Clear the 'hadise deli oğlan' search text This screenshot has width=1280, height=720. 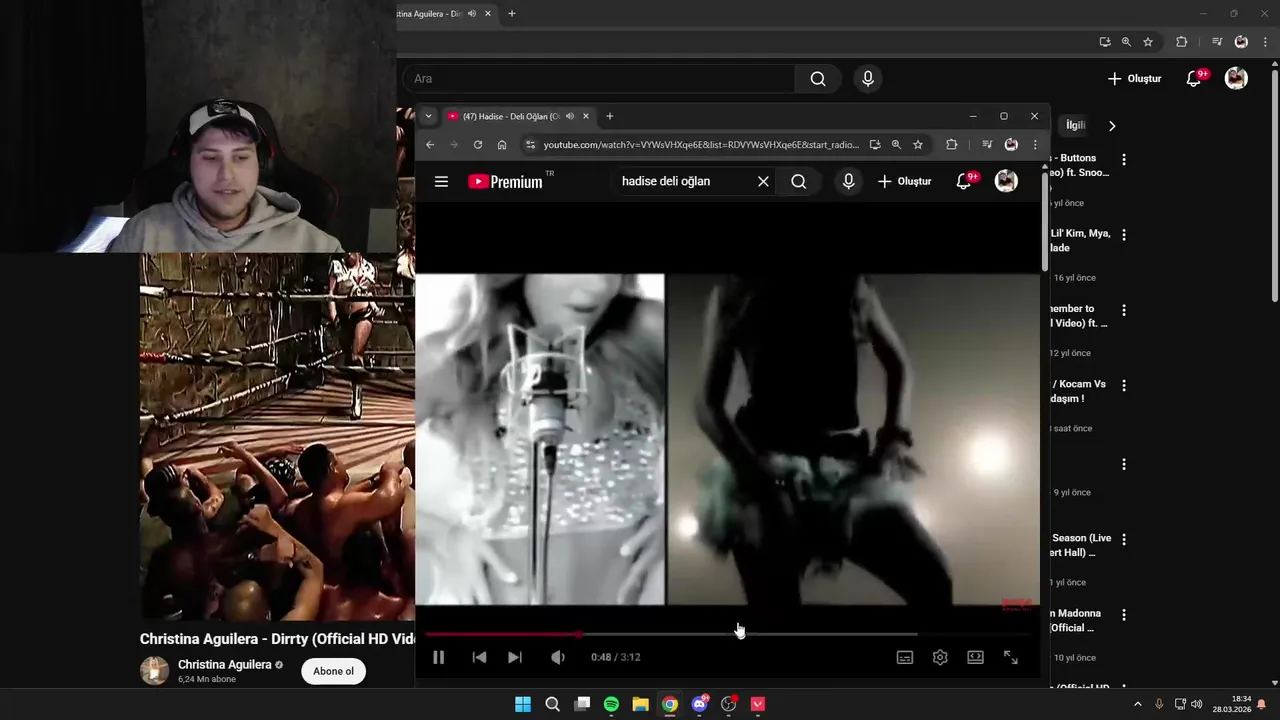pyautogui.click(x=763, y=181)
